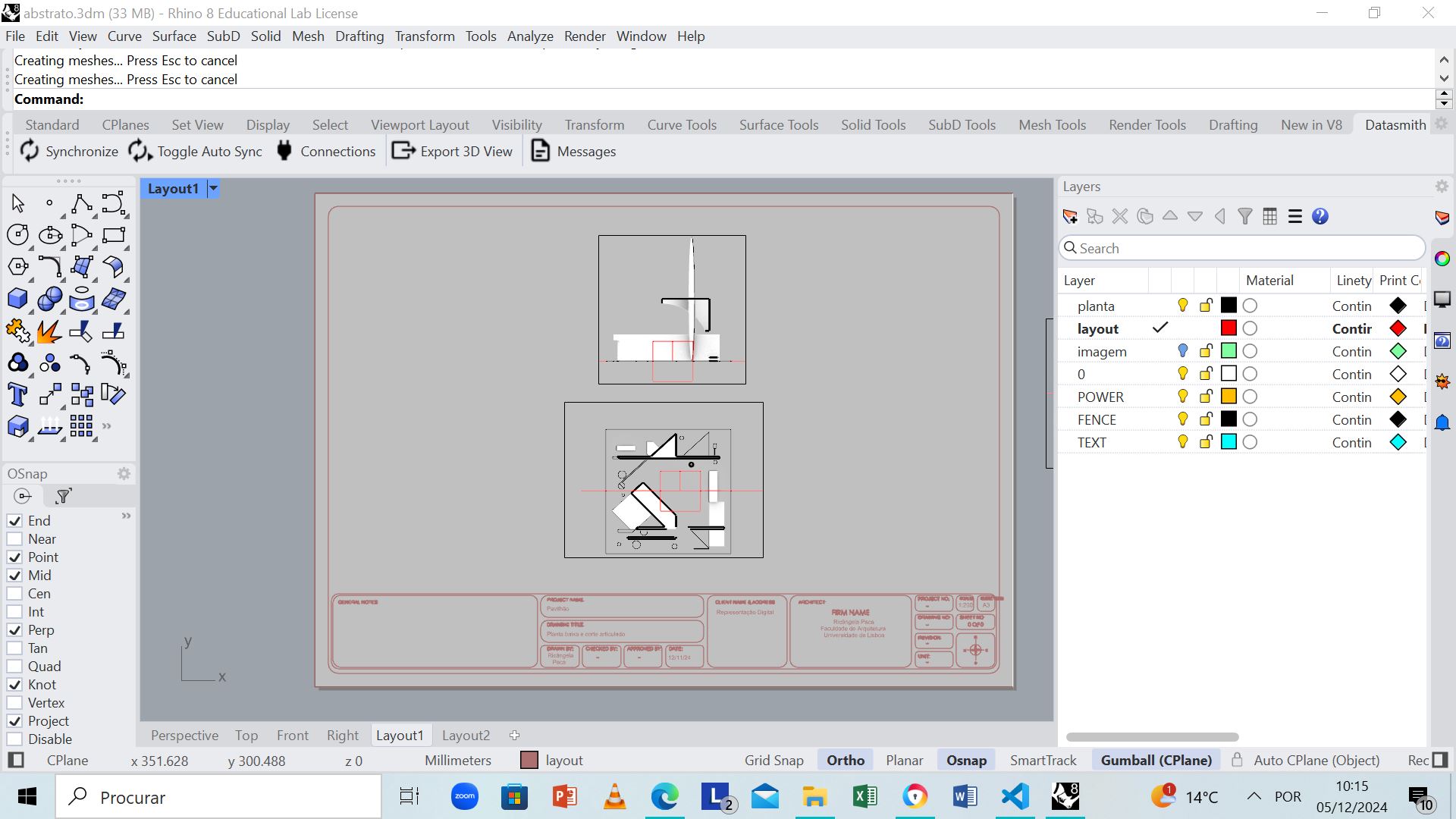Switch to the Curve Tools toolbar tab

682,125
